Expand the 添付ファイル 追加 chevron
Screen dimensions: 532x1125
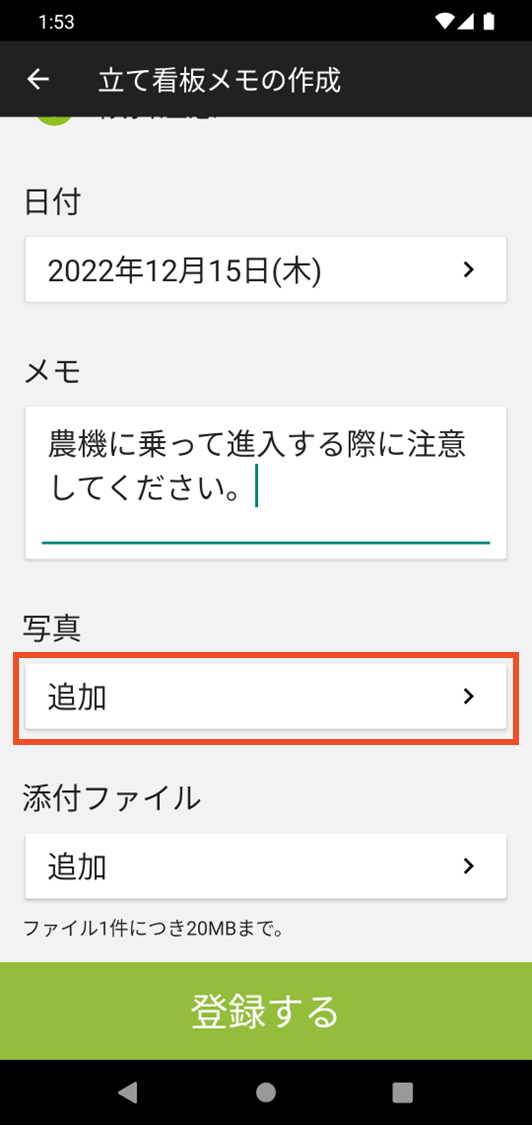[x=468, y=866]
